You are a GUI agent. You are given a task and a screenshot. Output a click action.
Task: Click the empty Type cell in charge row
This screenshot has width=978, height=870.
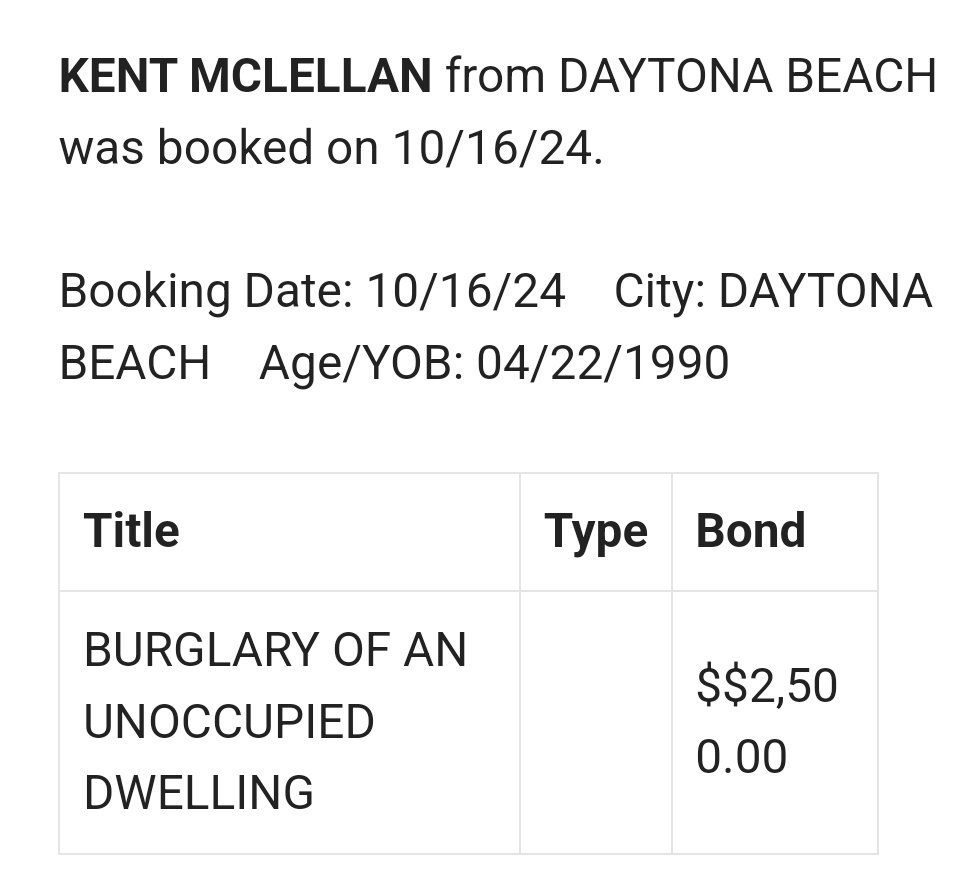[x=596, y=722]
